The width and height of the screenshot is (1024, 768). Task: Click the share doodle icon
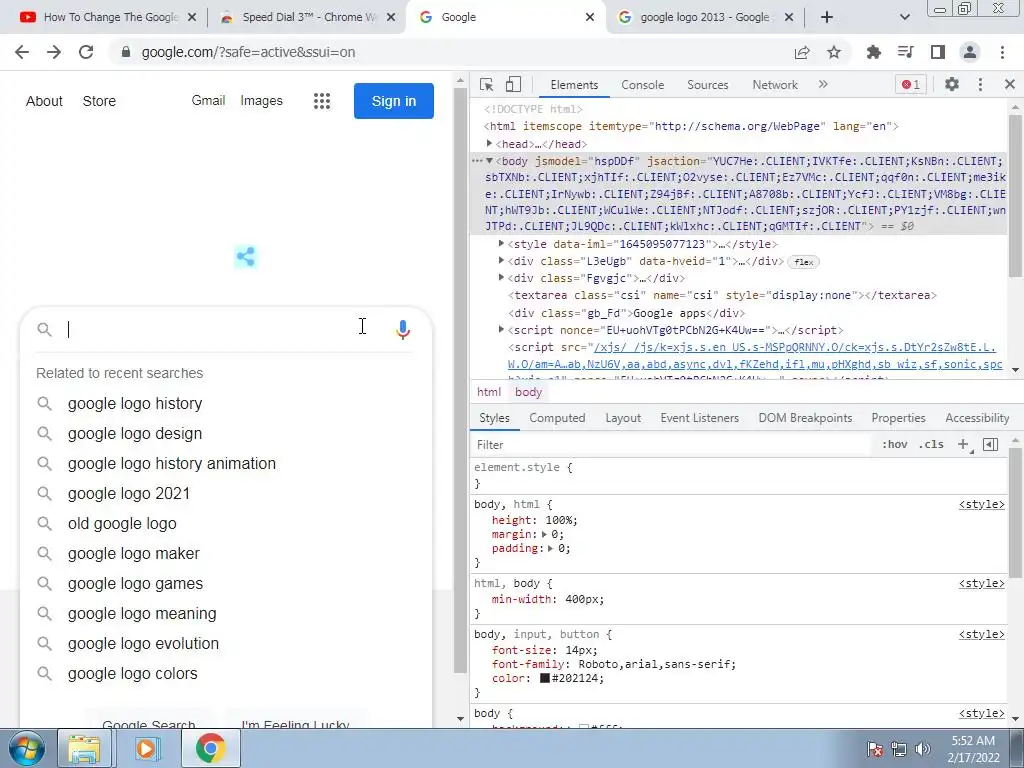246,257
